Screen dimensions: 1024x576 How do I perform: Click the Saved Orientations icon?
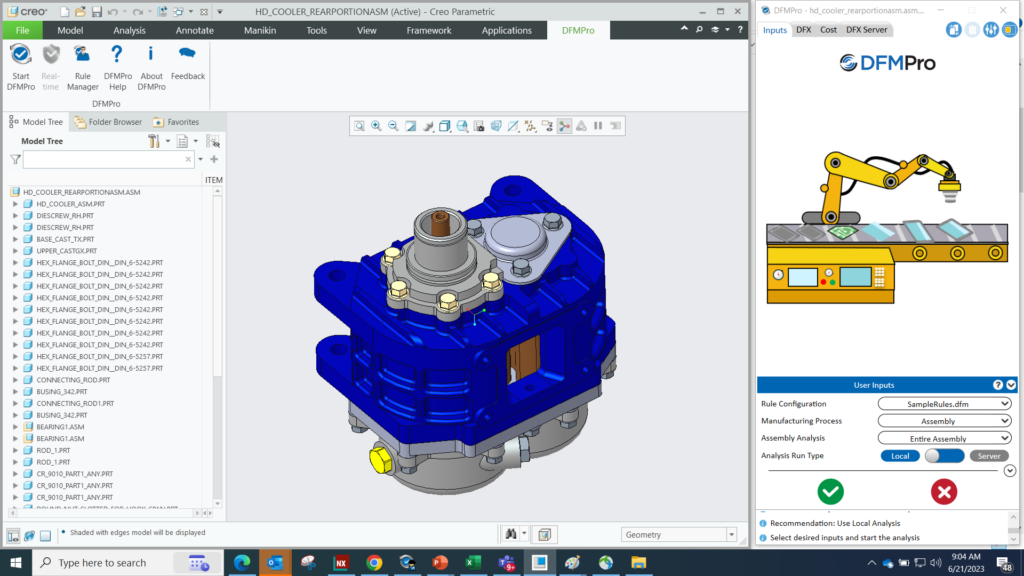click(x=462, y=126)
